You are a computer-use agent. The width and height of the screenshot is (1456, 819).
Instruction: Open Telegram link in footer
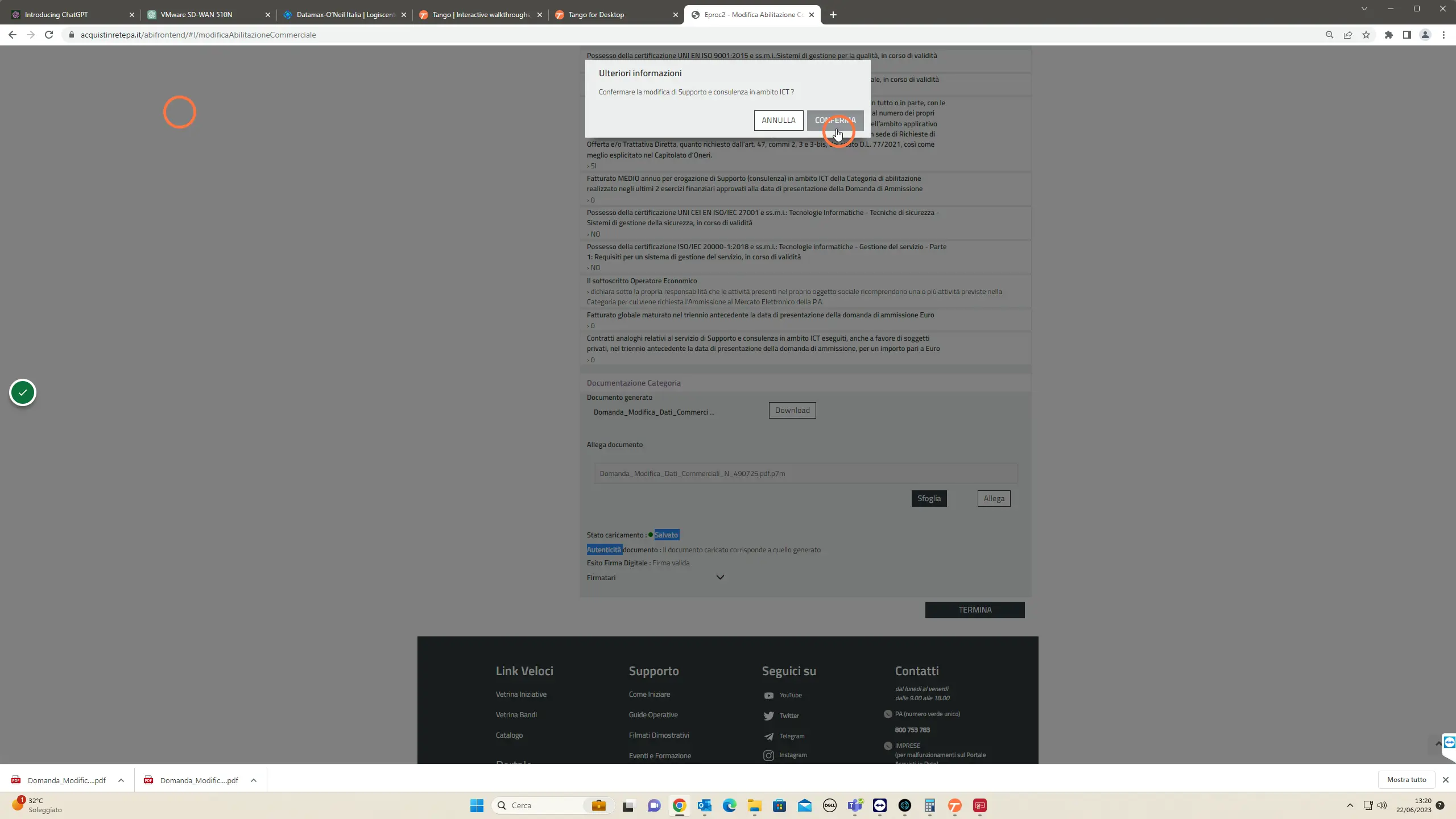pyautogui.click(x=792, y=736)
